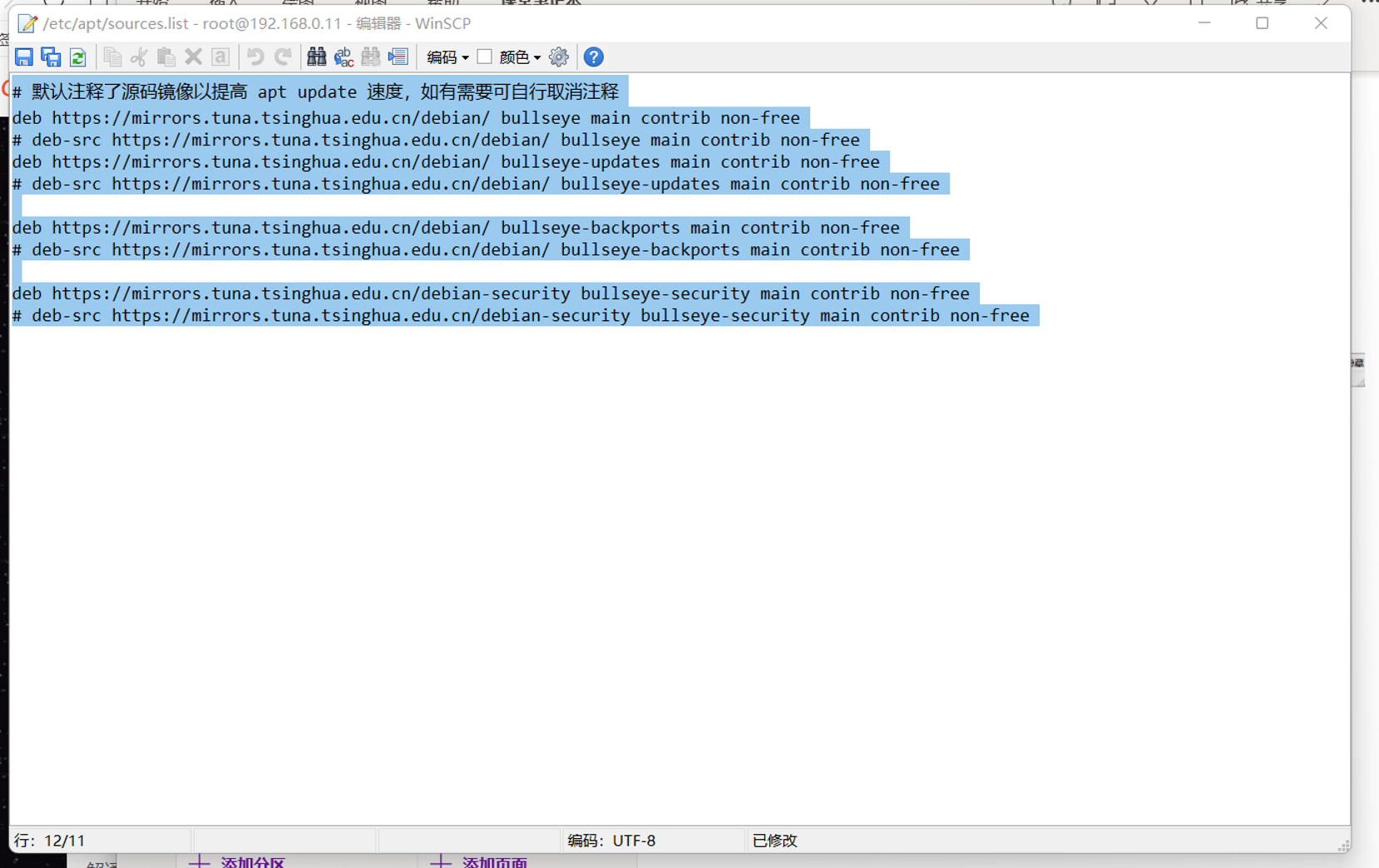The width and height of the screenshot is (1379, 868).
Task: Click the select all icon
Action: [x=220, y=57]
